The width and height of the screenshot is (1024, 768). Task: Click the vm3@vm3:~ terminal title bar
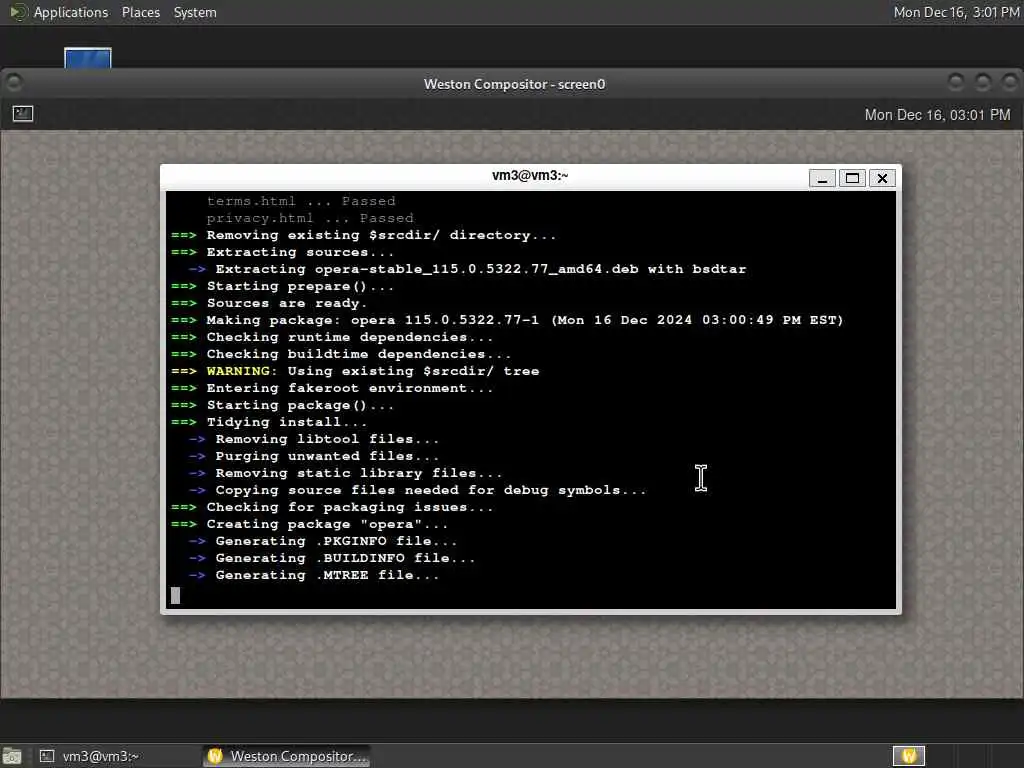[530, 176]
